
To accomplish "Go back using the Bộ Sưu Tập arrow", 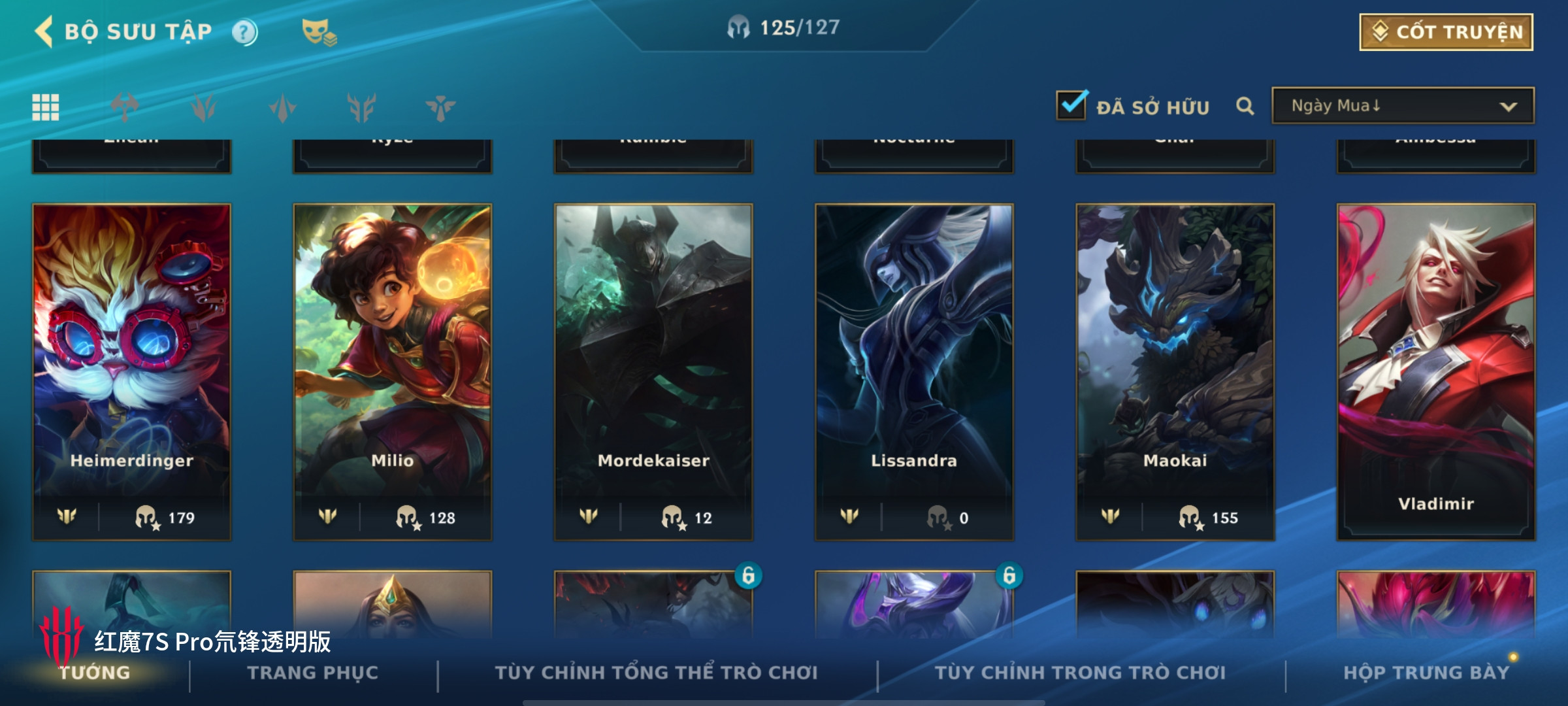I will [44, 31].
